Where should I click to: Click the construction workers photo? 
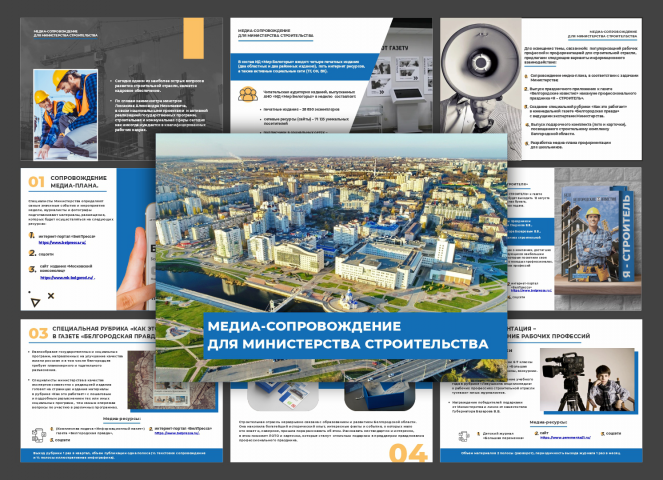click(x=66, y=114)
